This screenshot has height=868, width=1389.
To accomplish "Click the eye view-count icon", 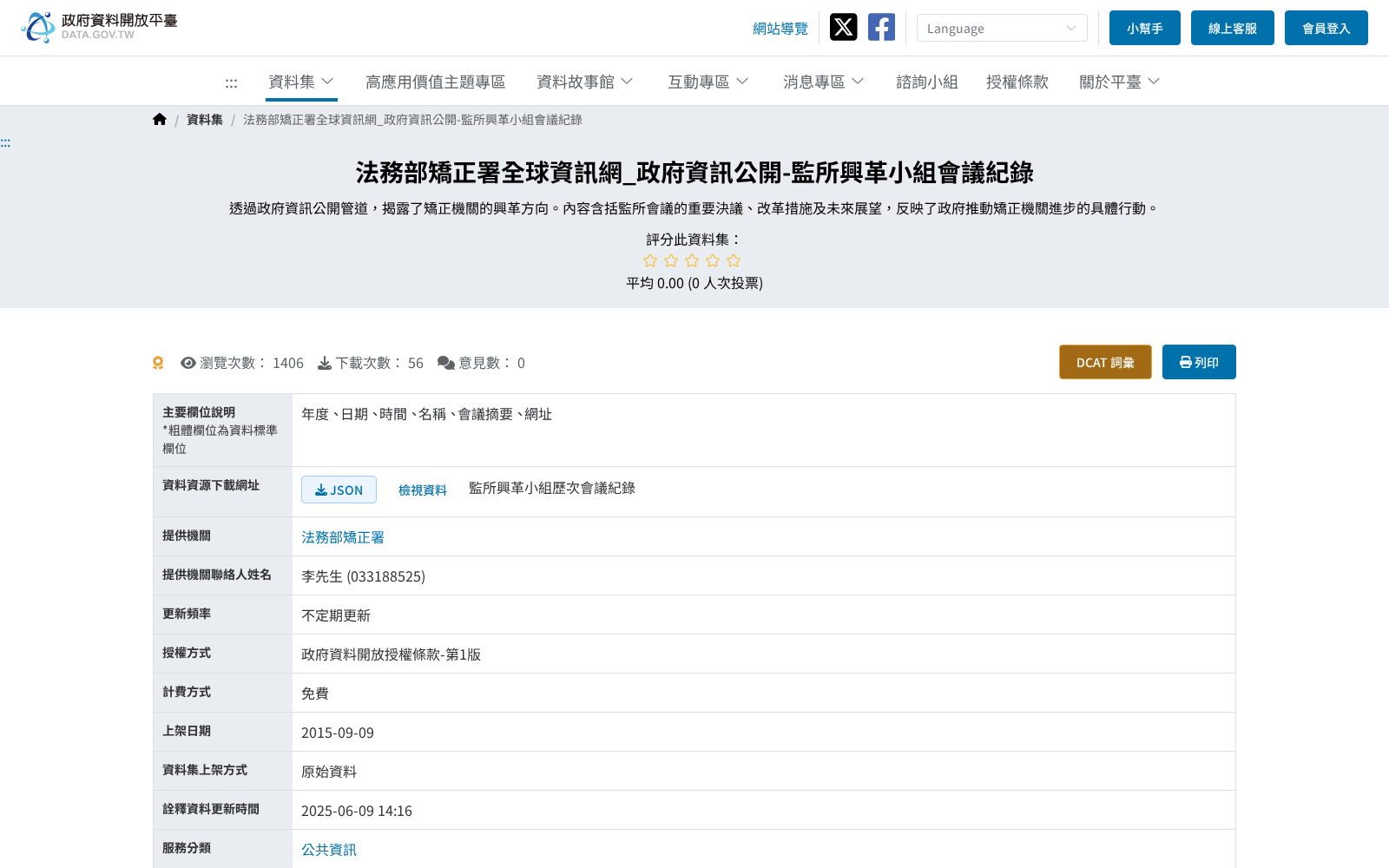I will [x=188, y=363].
